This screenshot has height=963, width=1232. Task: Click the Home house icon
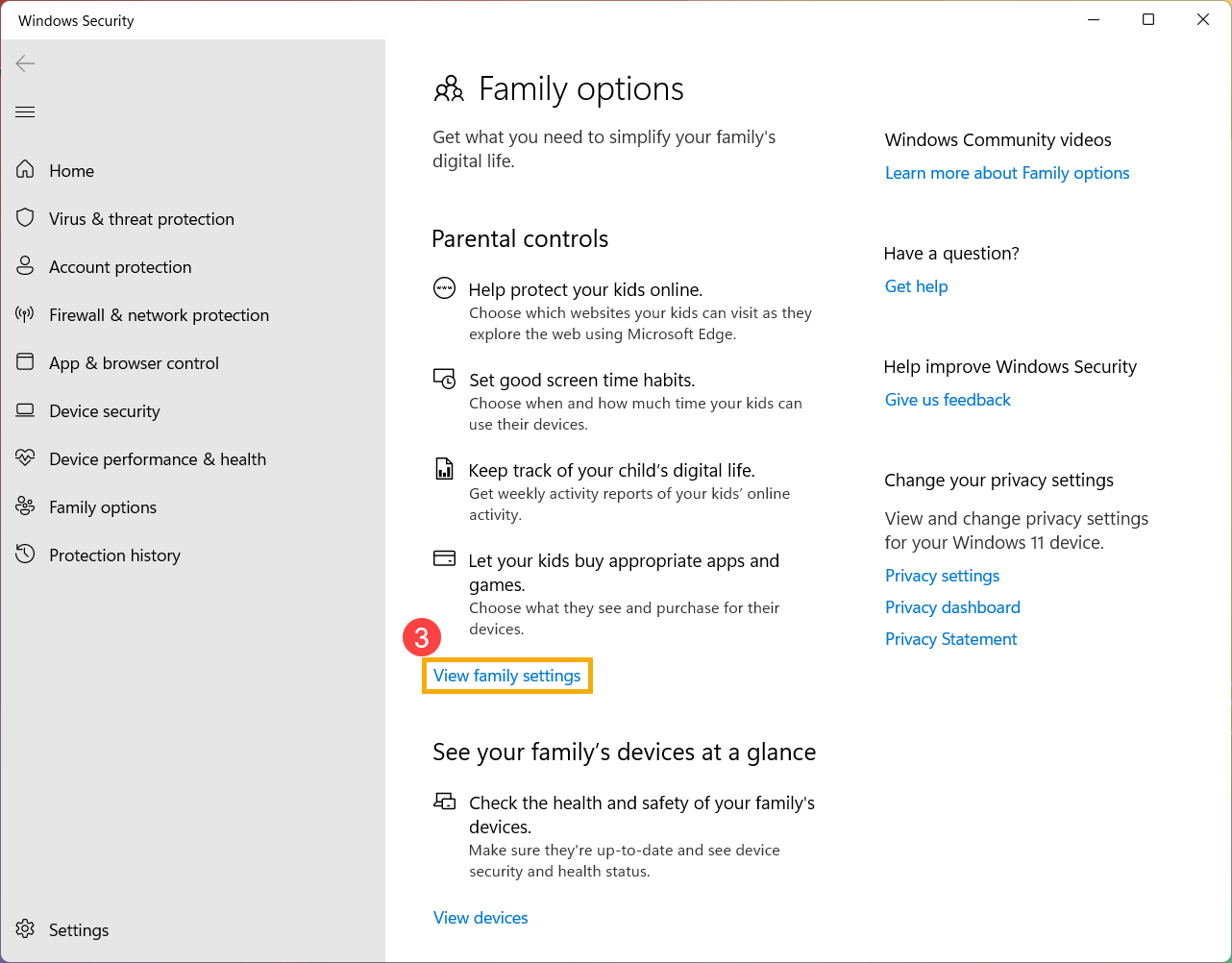pos(25,170)
